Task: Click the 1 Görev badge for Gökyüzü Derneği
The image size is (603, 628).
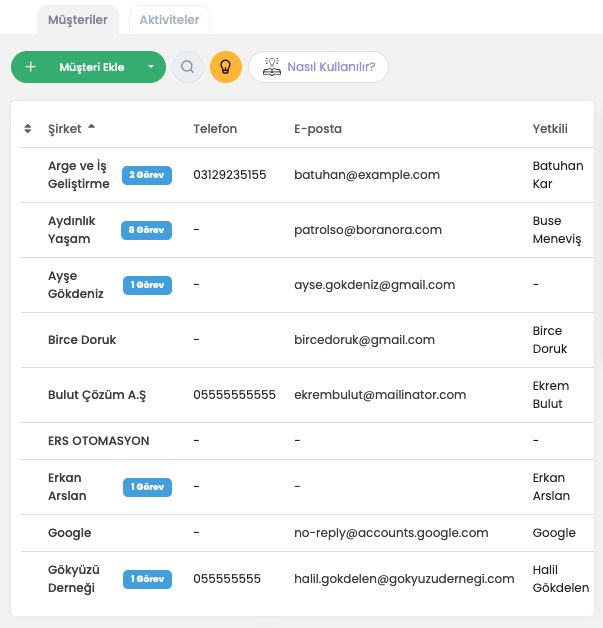Action: coord(147,579)
